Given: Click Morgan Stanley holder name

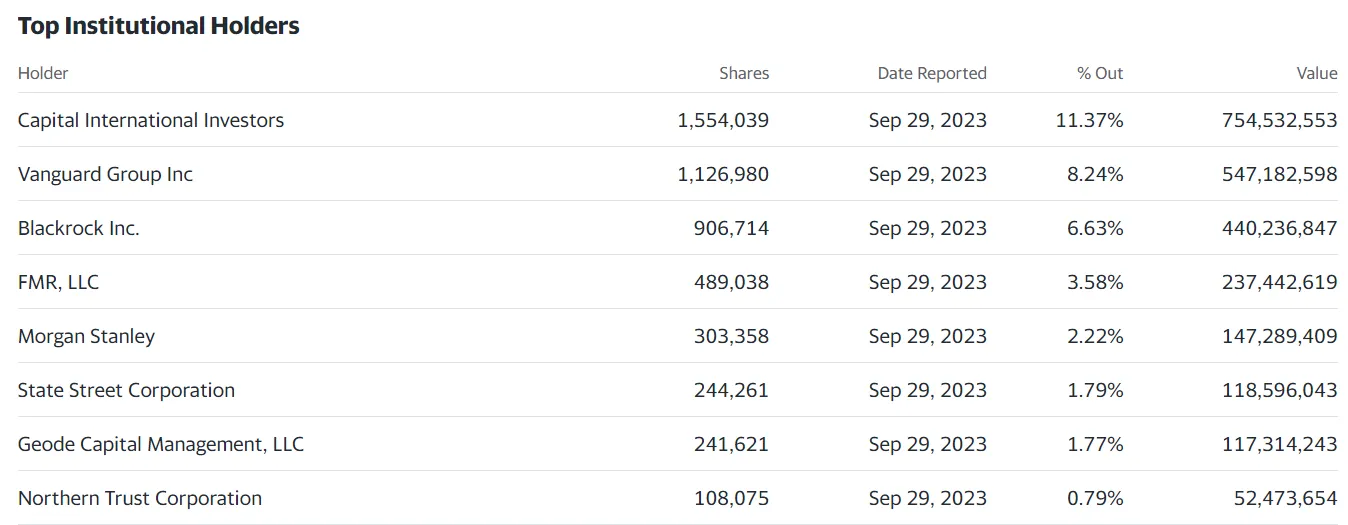Looking at the screenshot, I should point(86,336).
